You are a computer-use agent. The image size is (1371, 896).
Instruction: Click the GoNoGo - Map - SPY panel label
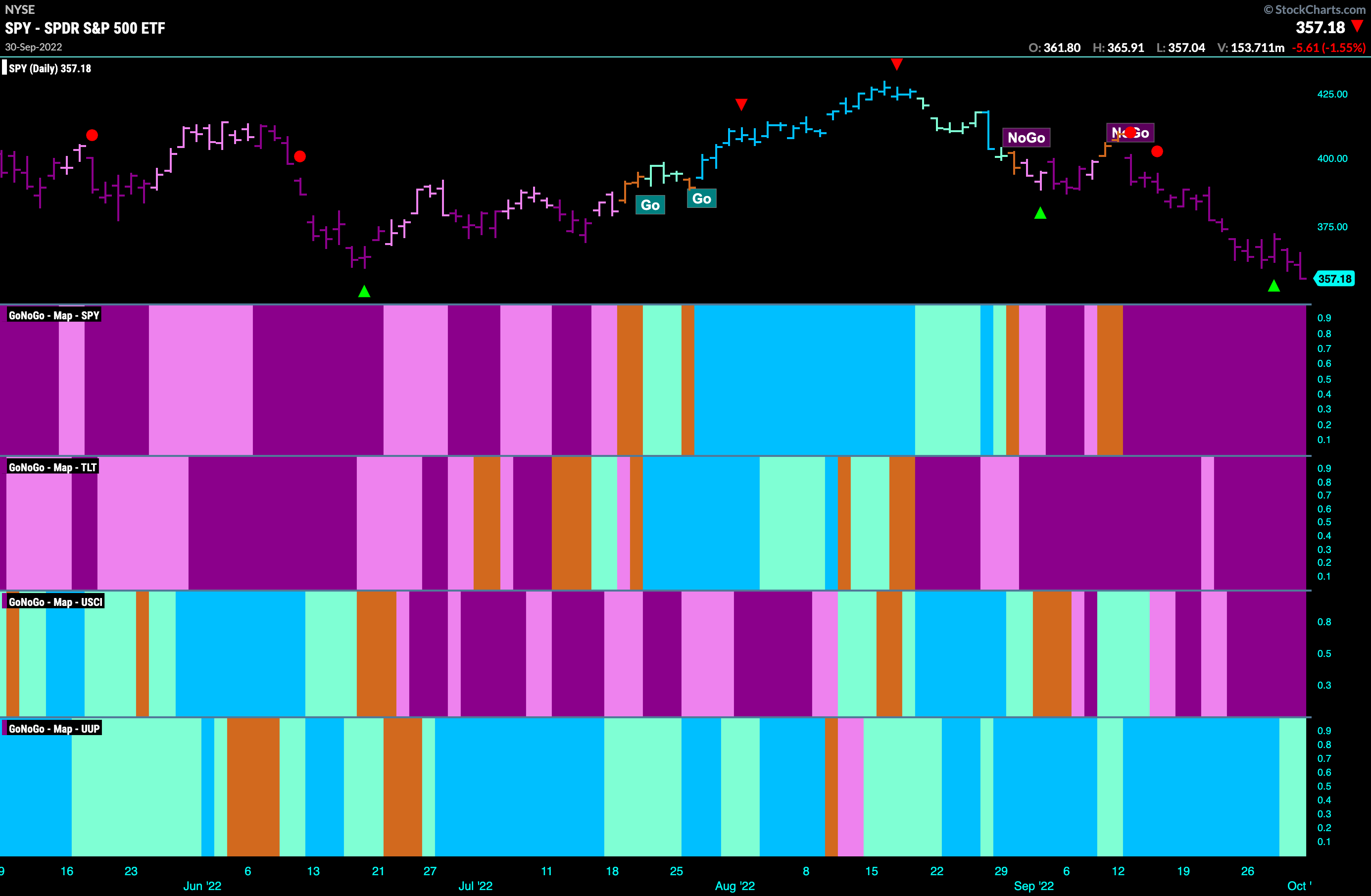tap(53, 315)
